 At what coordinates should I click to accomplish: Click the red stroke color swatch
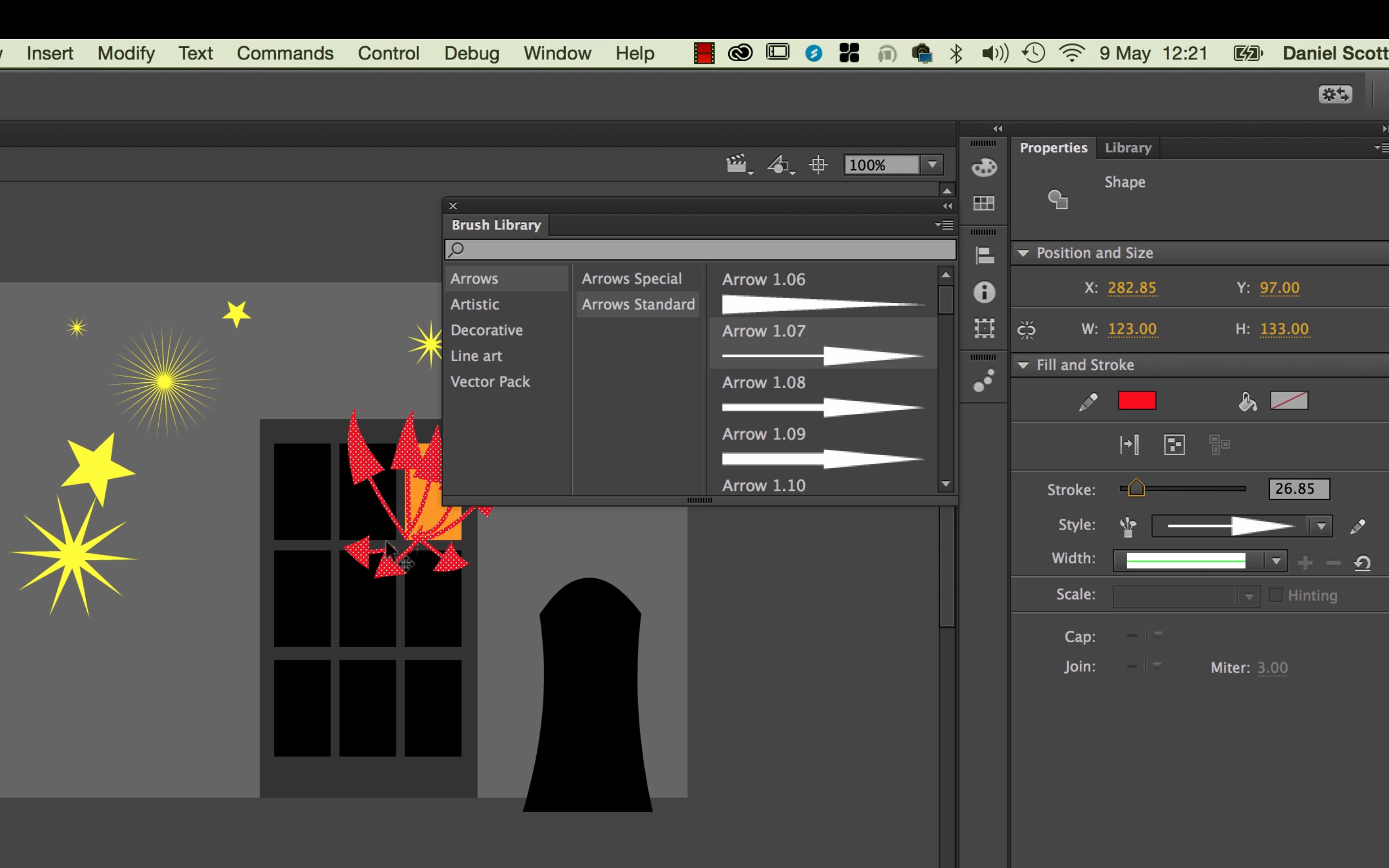pyautogui.click(x=1136, y=401)
